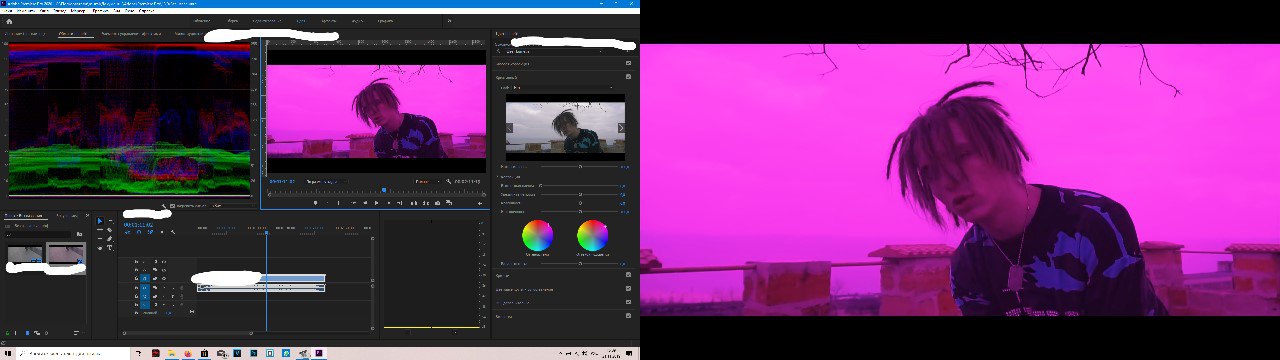Step back one frame in Program monitor

tap(365, 203)
